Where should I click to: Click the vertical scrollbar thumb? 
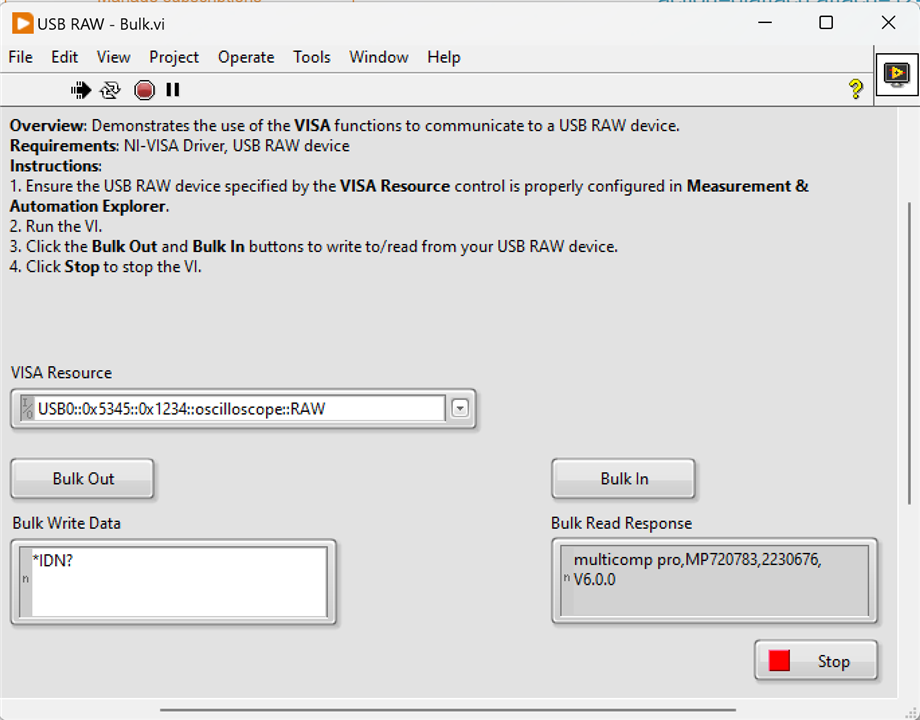pos(909,352)
